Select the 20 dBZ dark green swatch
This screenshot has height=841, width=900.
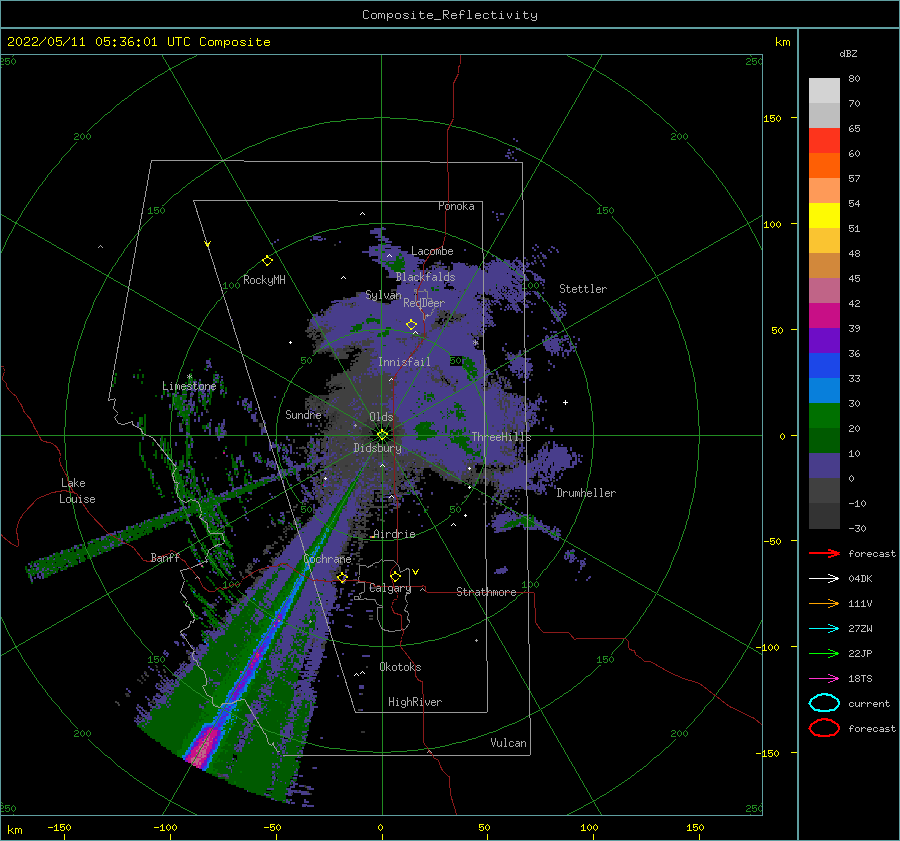click(824, 440)
